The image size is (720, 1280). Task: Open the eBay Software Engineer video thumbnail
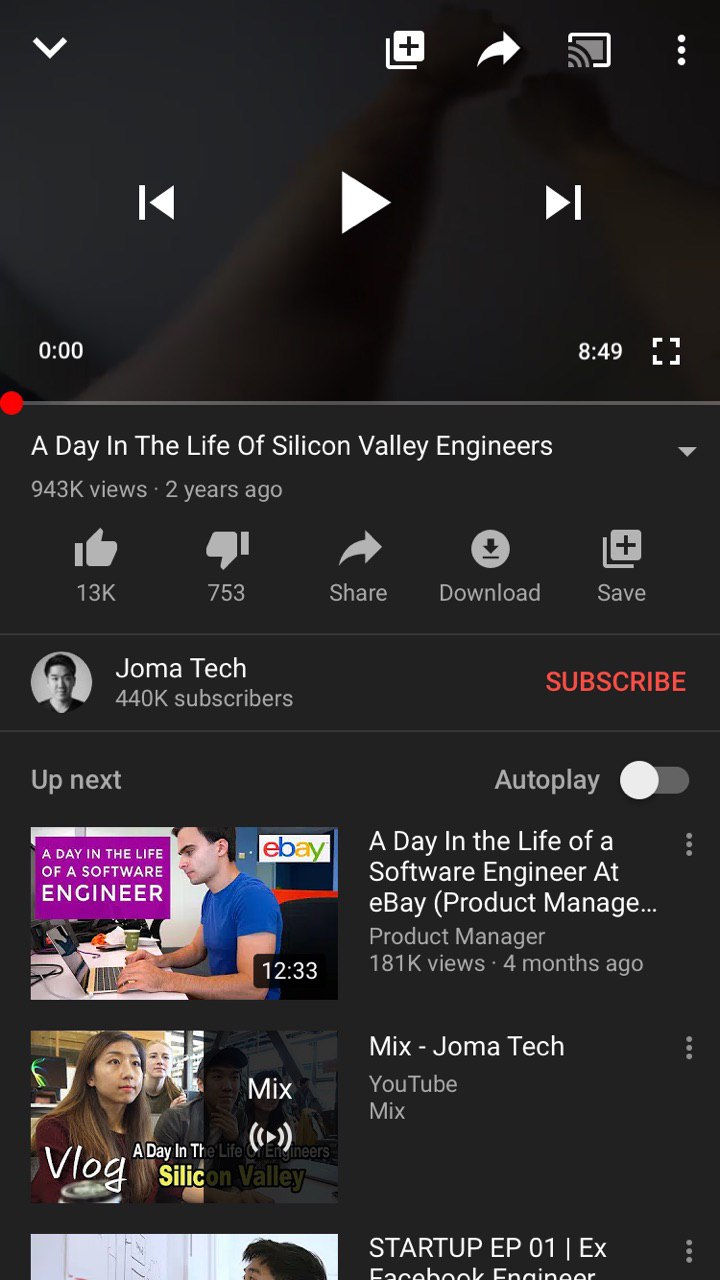tap(184, 913)
